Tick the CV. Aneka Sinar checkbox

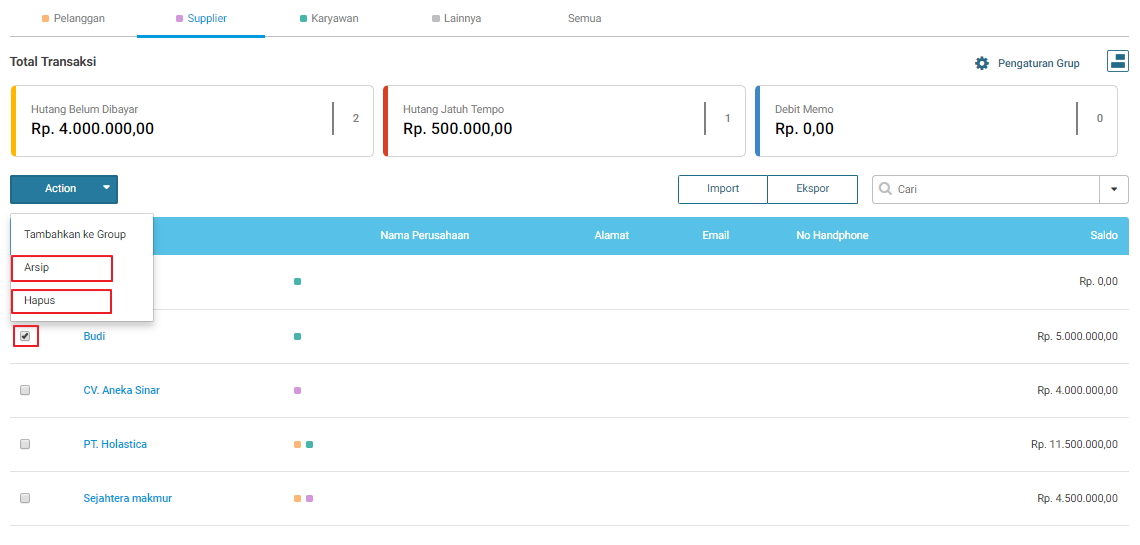coord(25,390)
